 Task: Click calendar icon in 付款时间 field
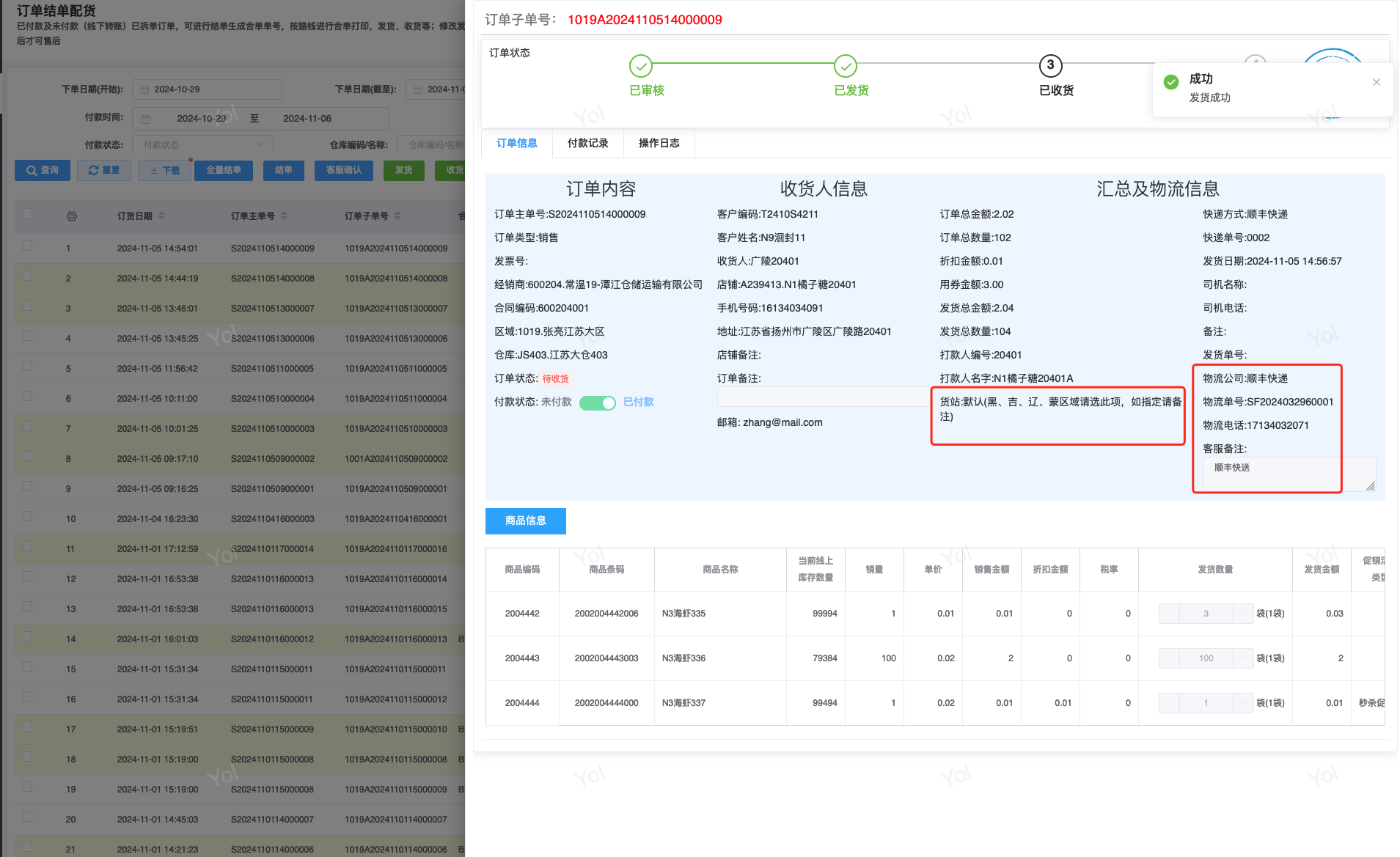(x=146, y=119)
